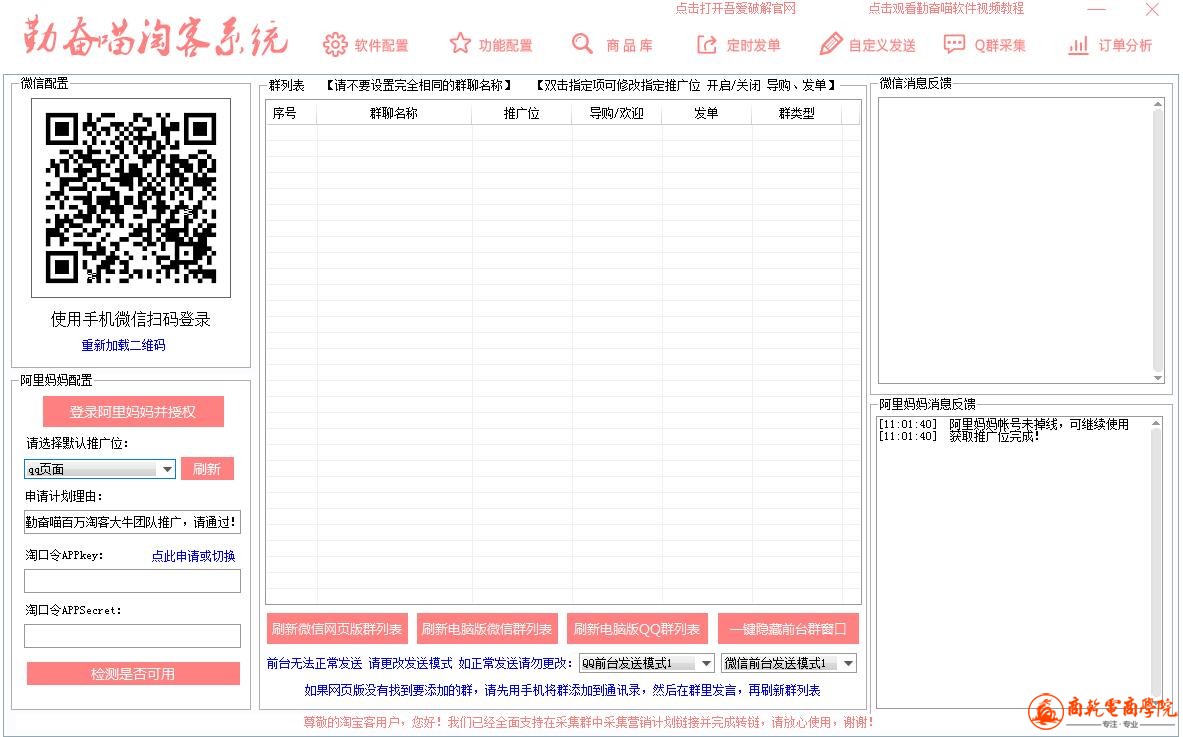Viewport: 1183px width, 737px height.
Task: Click the share icon for 定时发单
Action: (x=706, y=45)
